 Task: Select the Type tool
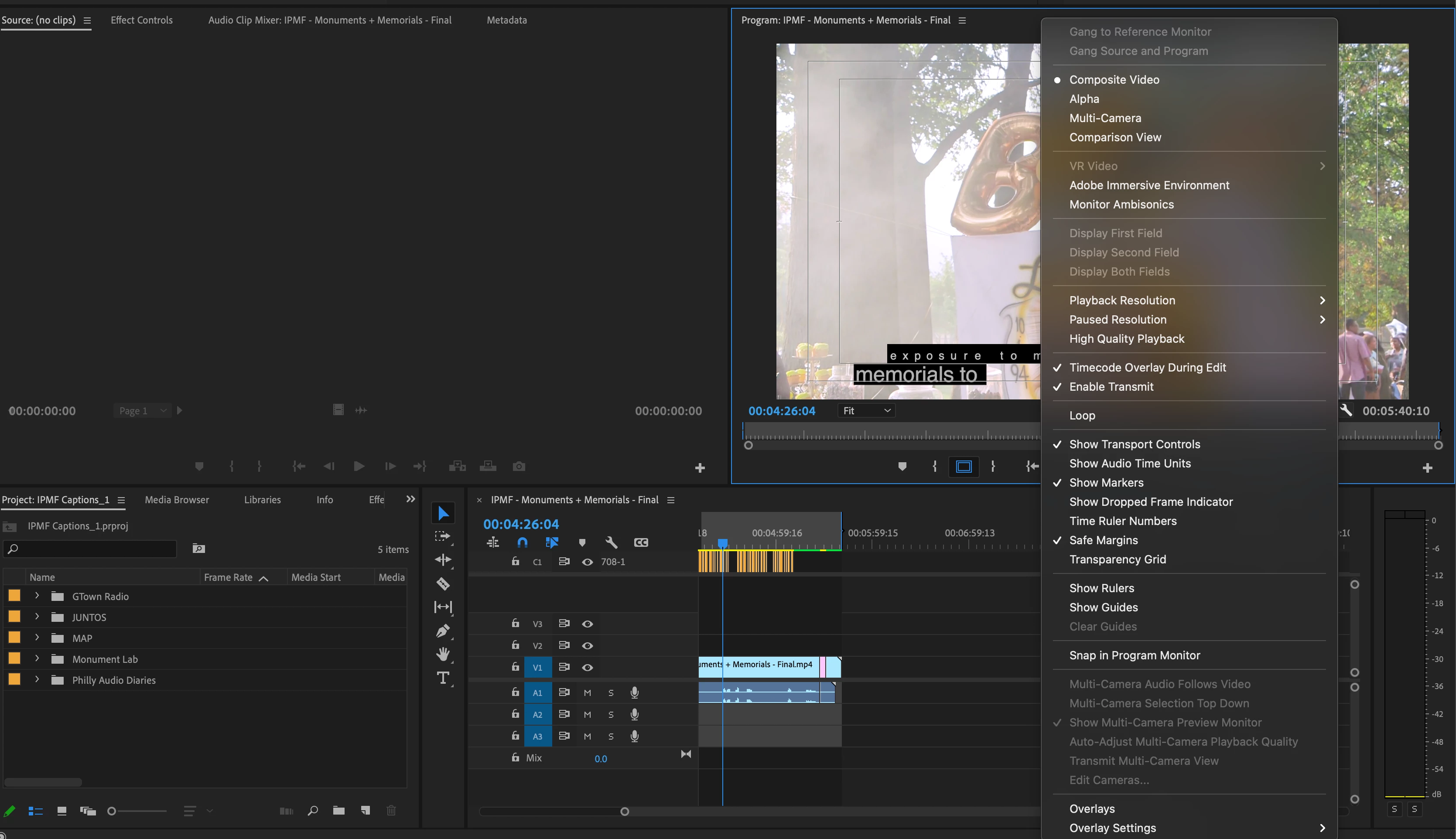pos(443,678)
